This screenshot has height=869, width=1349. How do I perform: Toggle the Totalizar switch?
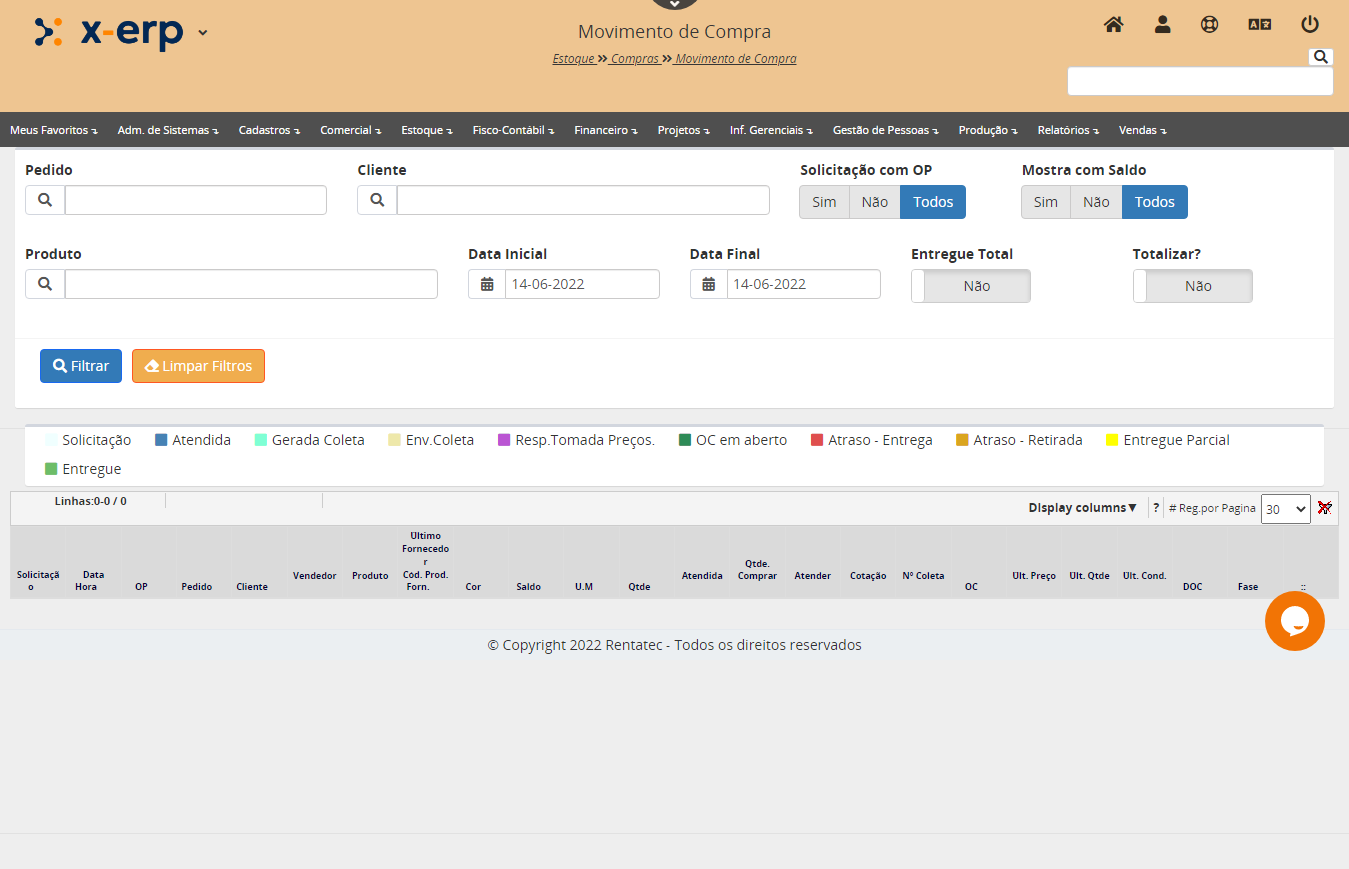(1192, 286)
